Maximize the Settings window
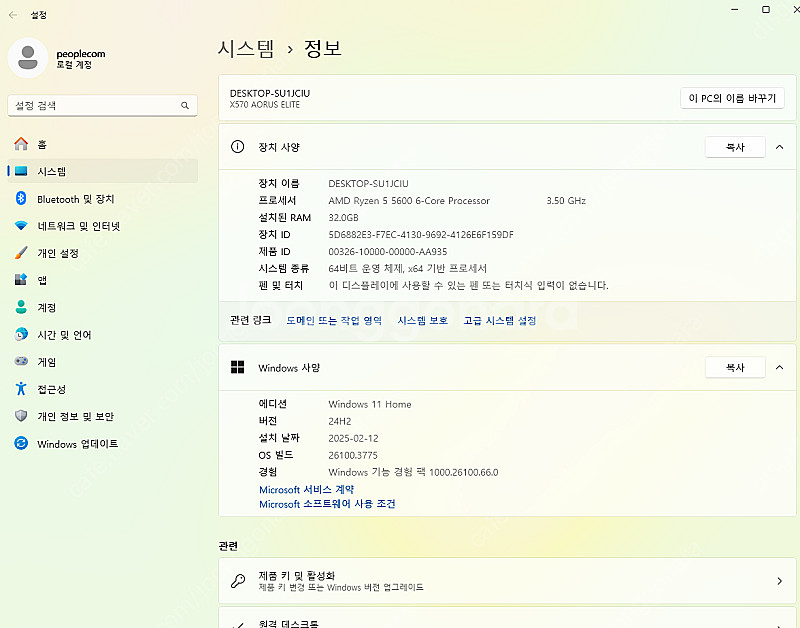This screenshot has height=628, width=800. pyautogui.click(x=765, y=9)
